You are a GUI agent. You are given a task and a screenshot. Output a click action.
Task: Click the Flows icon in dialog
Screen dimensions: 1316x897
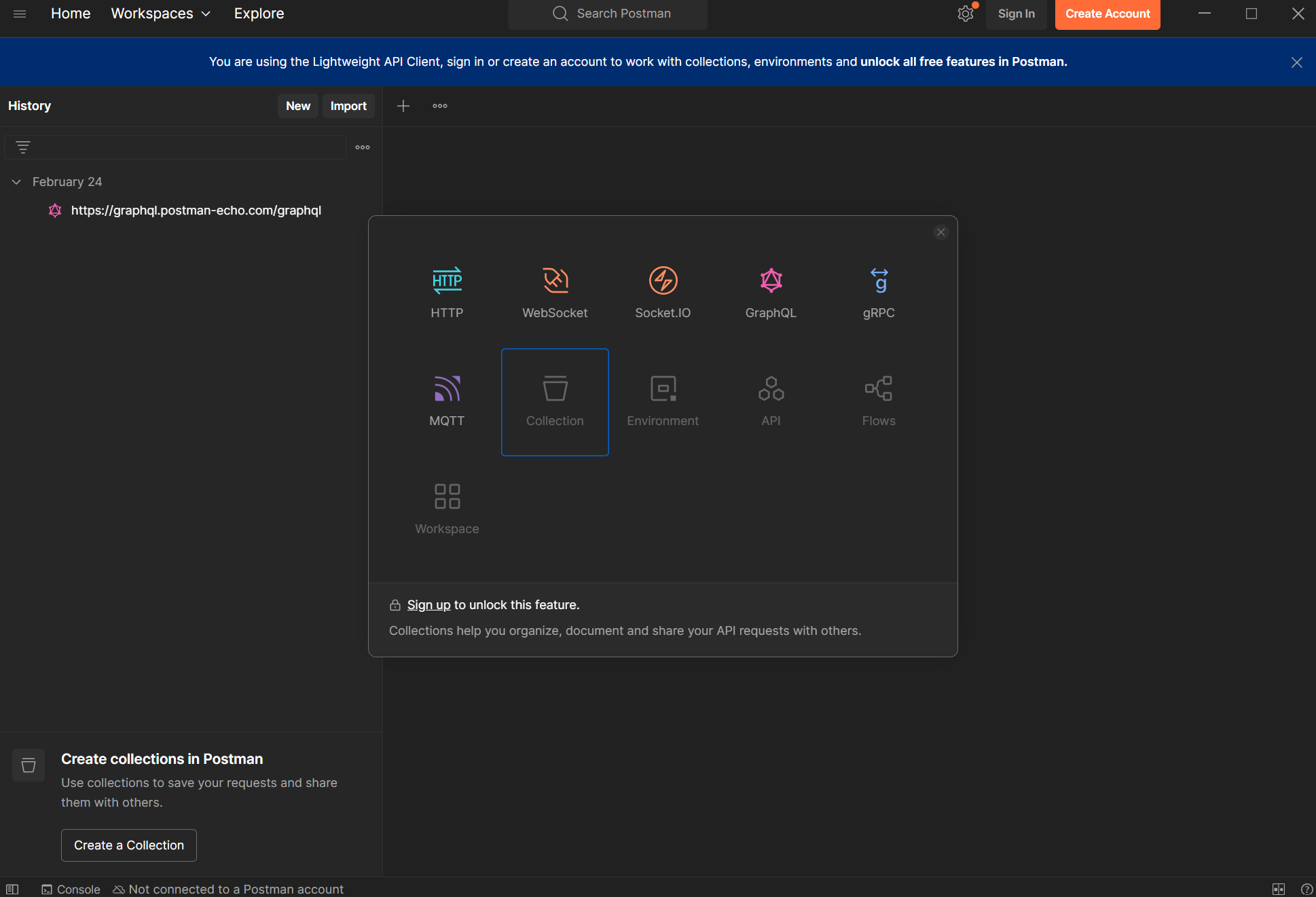(879, 388)
